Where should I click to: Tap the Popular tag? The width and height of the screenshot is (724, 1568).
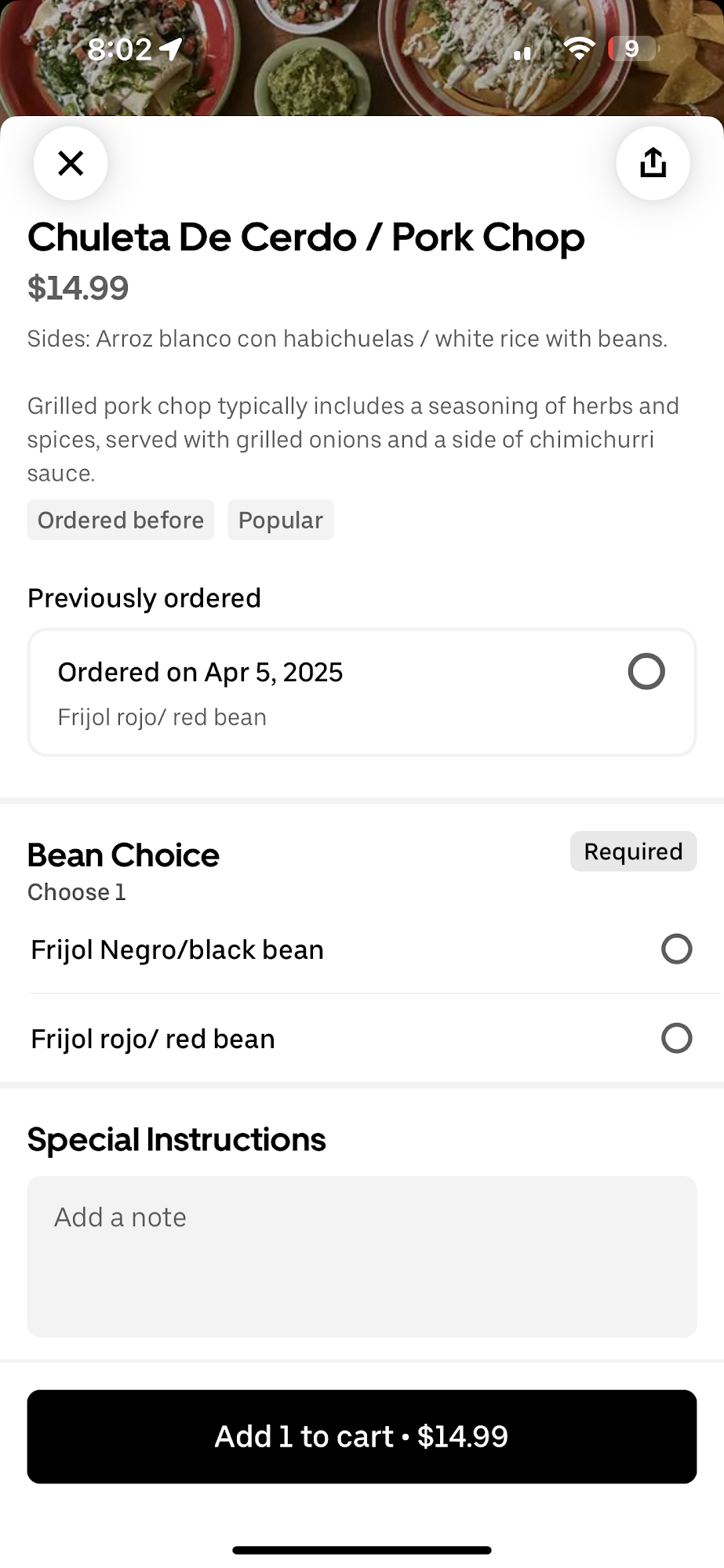click(280, 520)
